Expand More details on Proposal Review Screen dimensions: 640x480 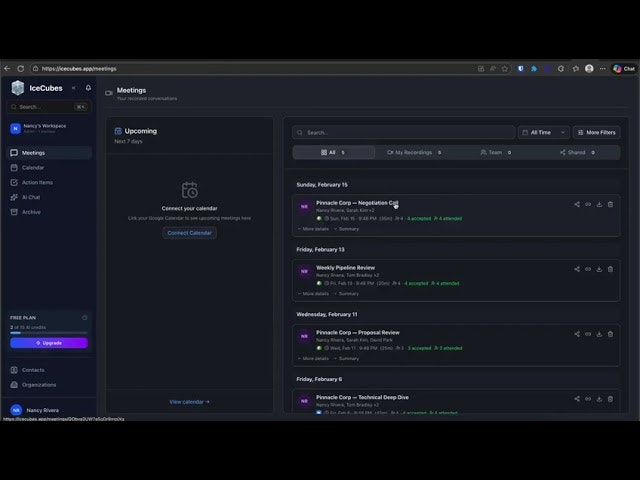313,359
